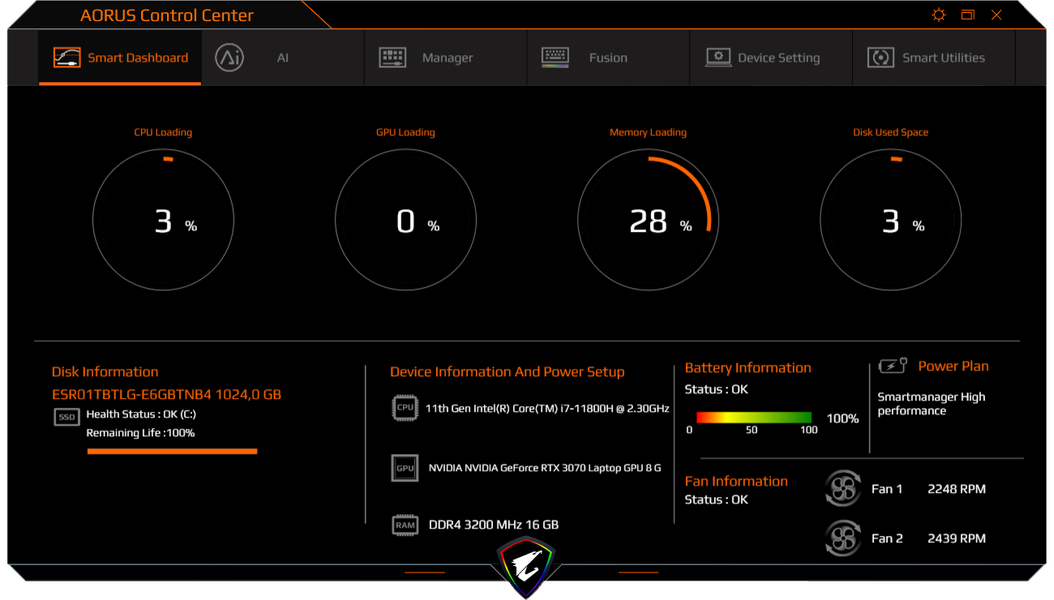Click the Disk Information heading

pyautogui.click(x=105, y=372)
